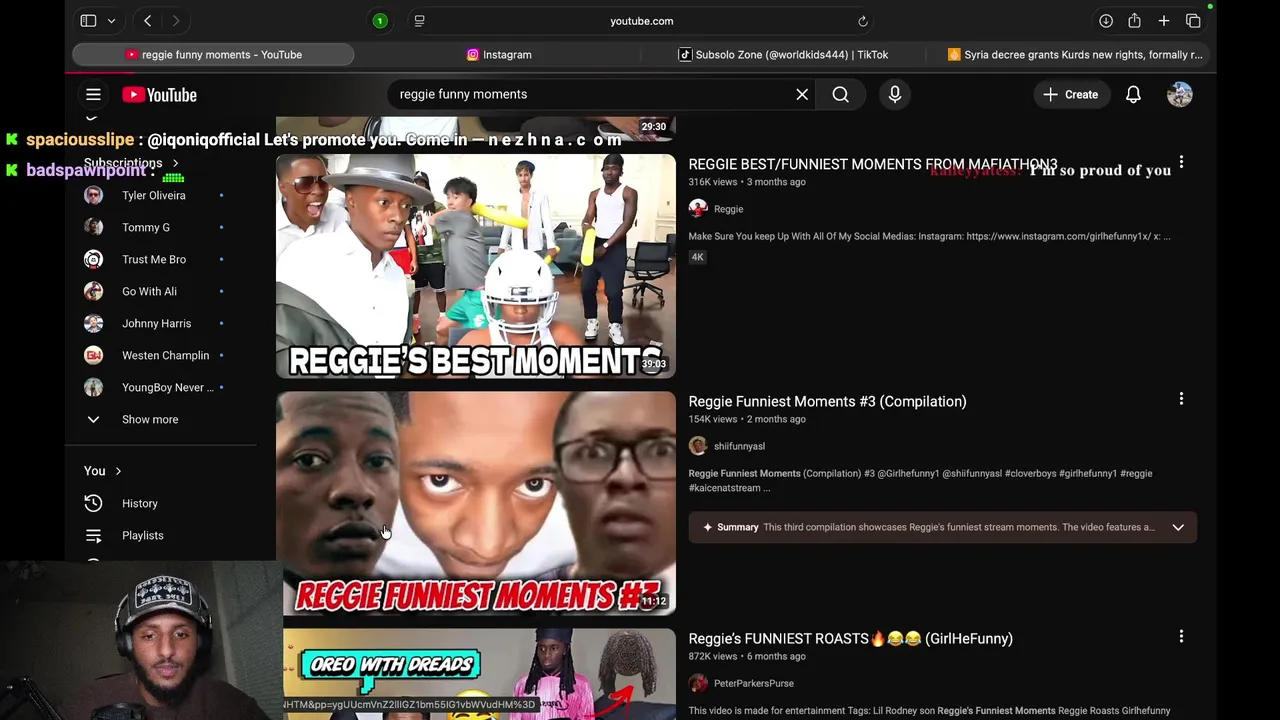Open more options for MAFIATHON3 video

click(x=1181, y=162)
